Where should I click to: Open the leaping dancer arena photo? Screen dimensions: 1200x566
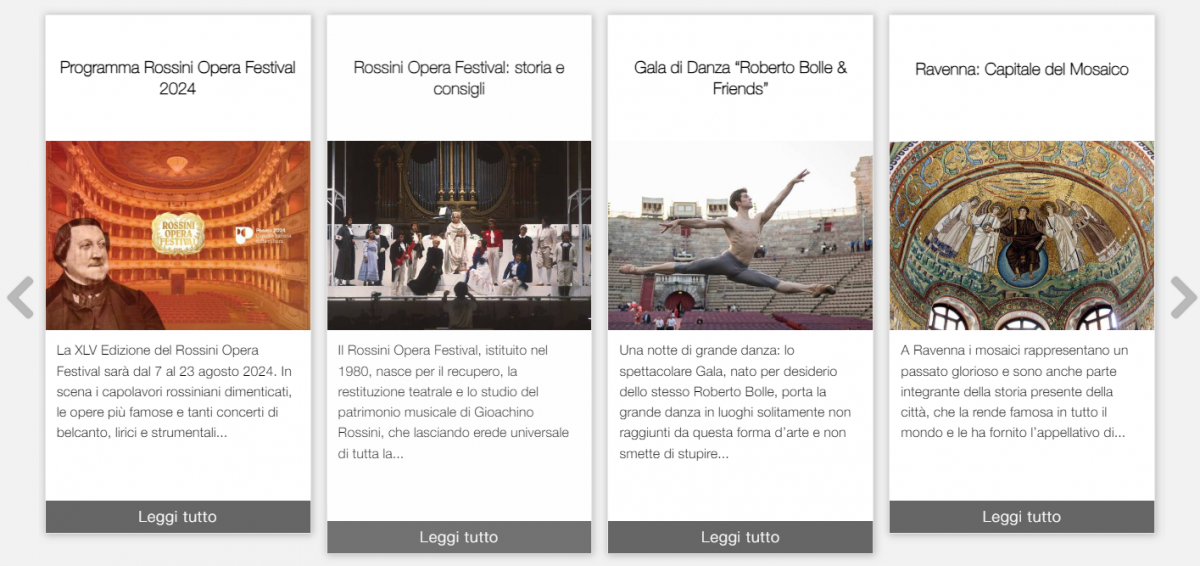coord(740,235)
